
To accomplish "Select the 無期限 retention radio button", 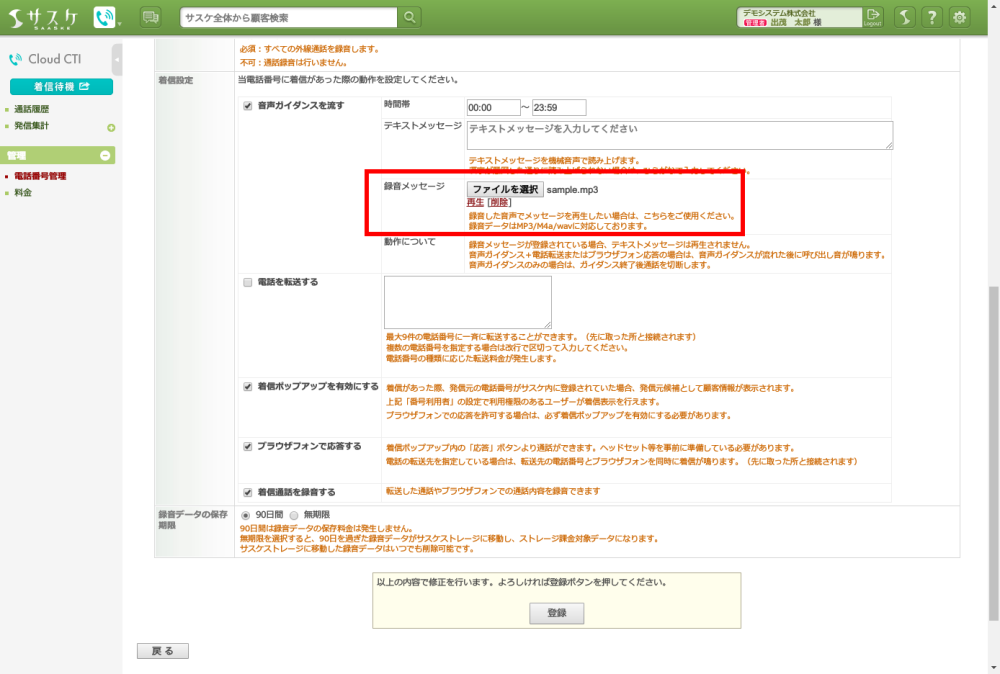I will (x=294, y=514).
